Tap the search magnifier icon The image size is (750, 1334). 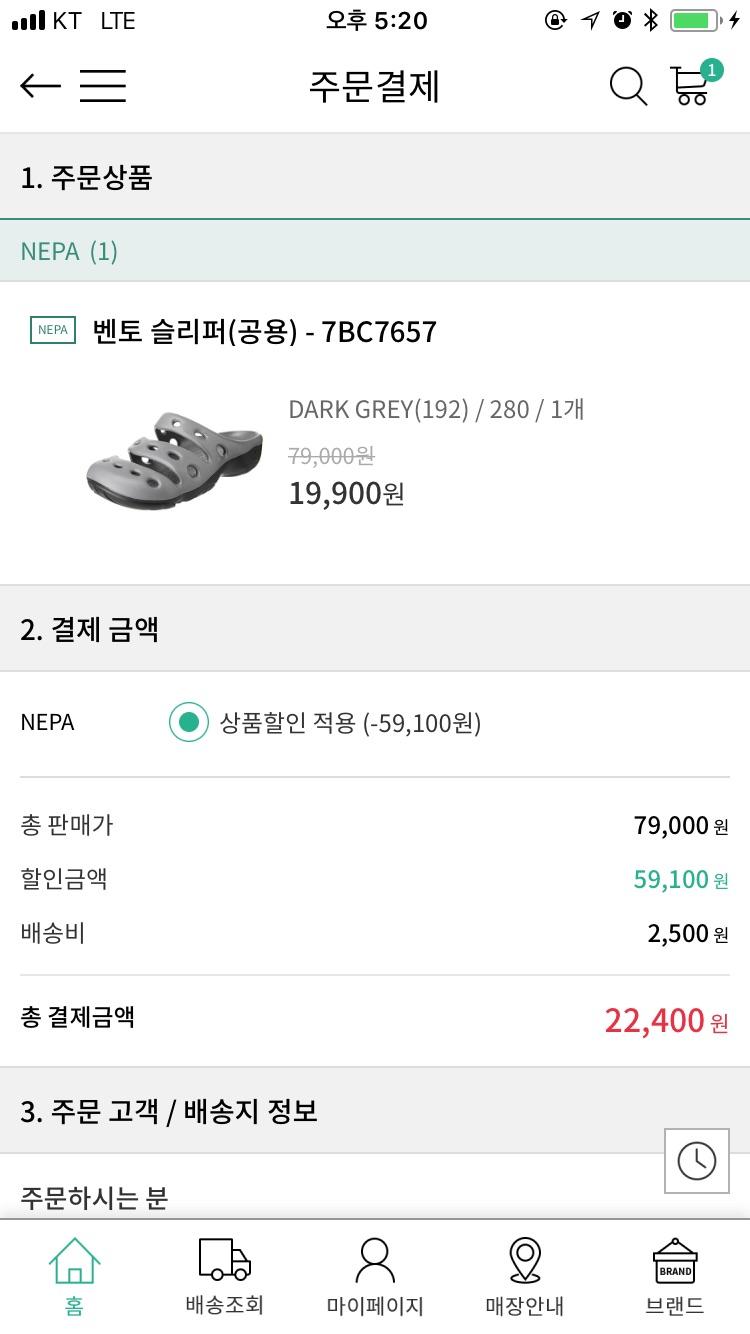coord(628,87)
